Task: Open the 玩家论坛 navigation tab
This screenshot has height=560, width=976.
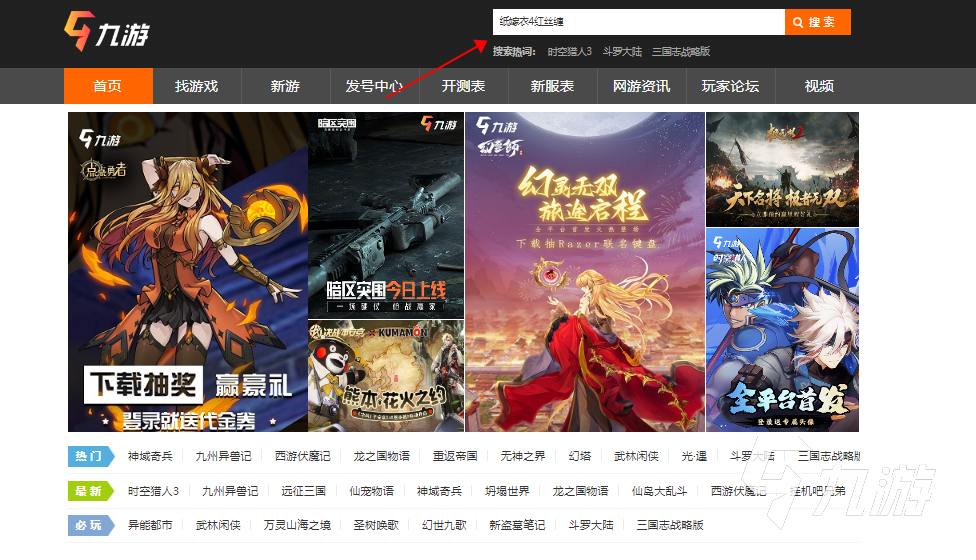Action: [730, 86]
